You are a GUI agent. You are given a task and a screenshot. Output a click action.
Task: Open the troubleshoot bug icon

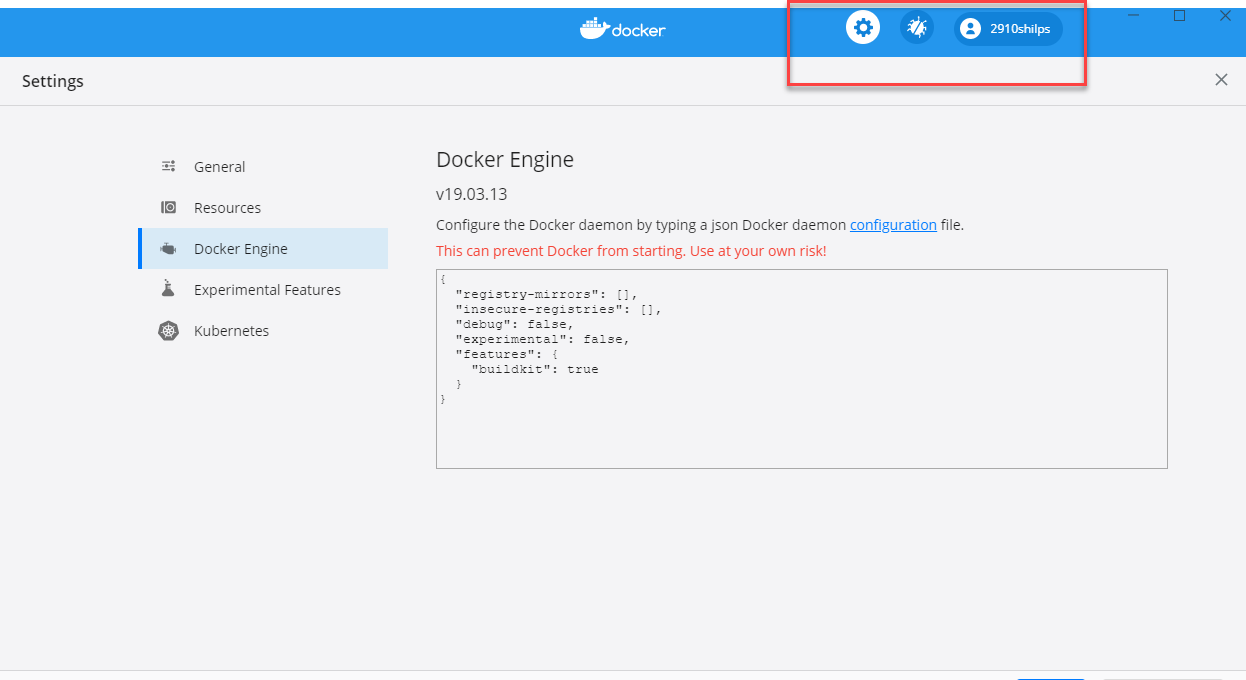tap(916, 28)
